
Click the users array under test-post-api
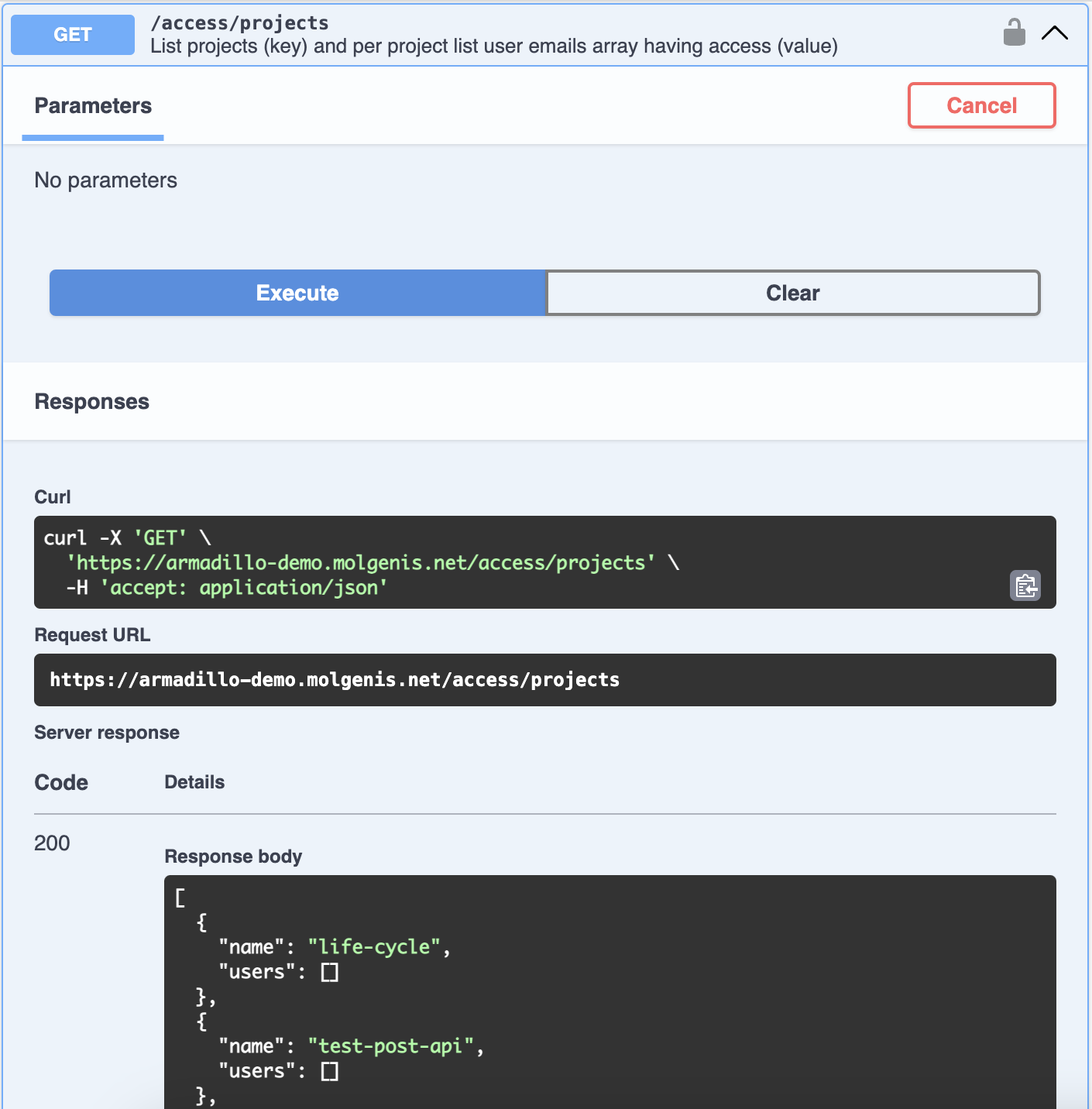(330, 1071)
